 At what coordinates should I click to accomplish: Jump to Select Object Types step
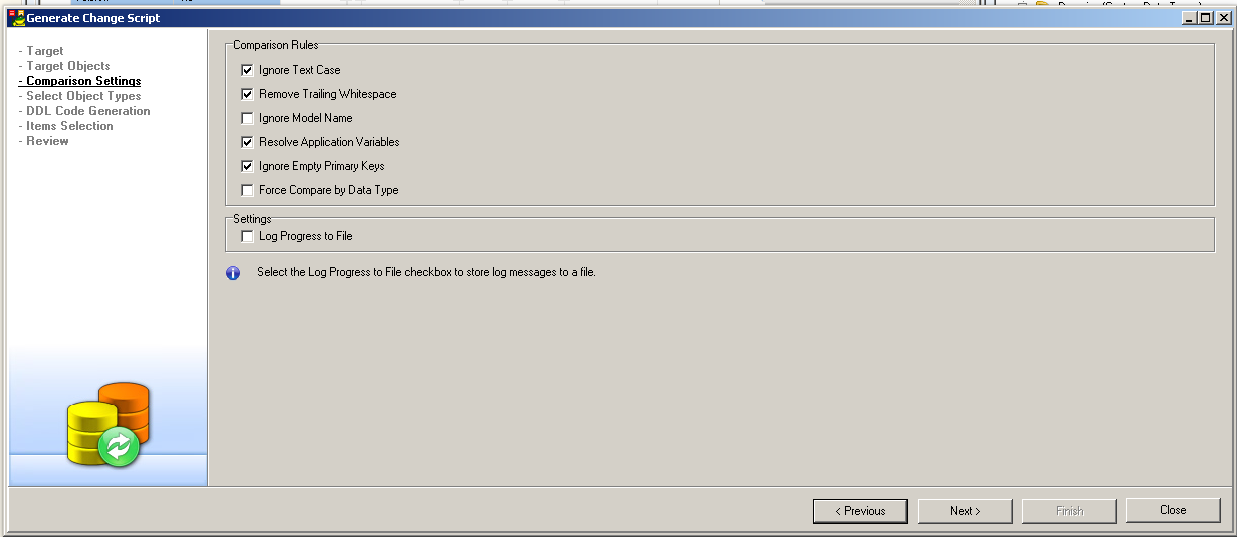coord(83,96)
